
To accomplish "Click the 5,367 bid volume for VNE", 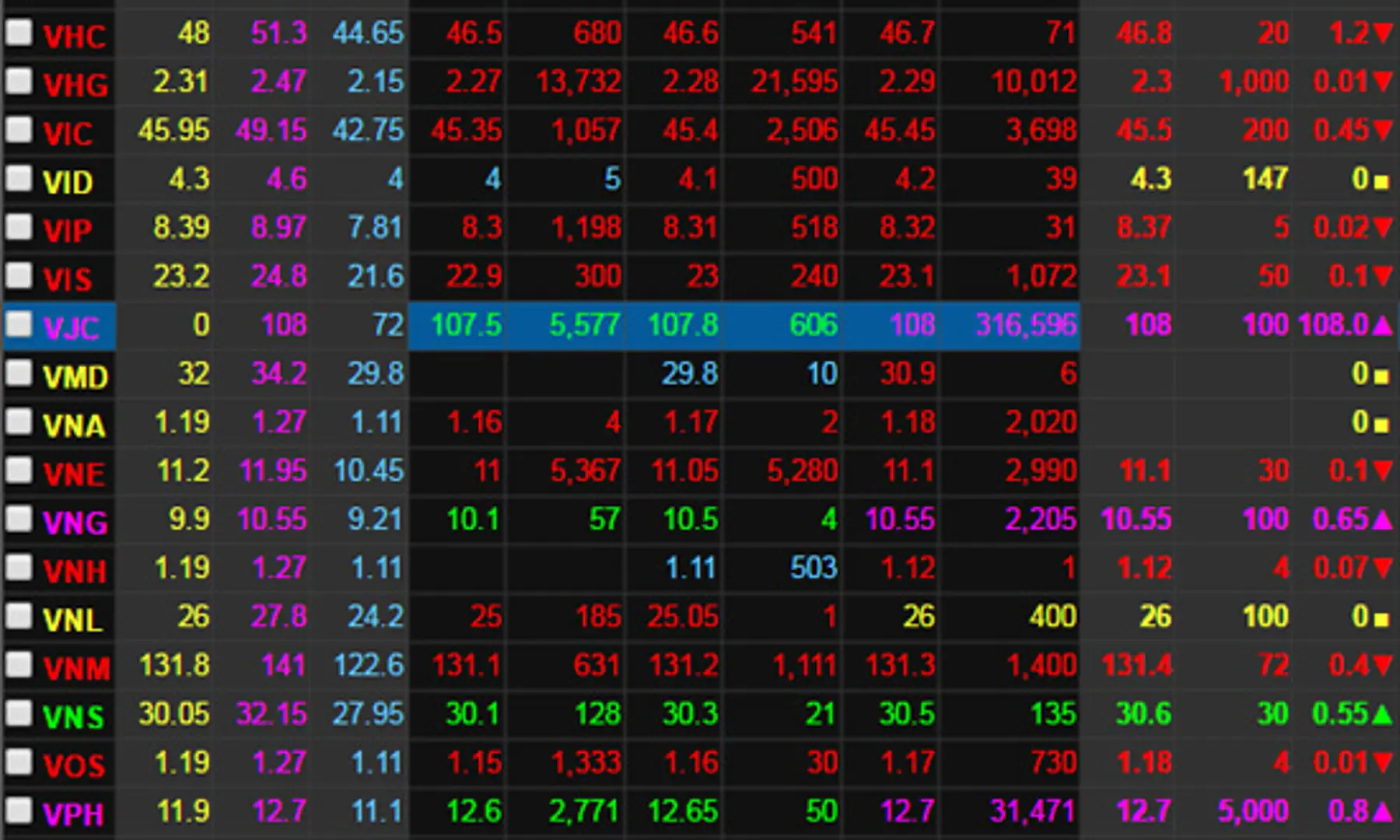I will [585, 471].
